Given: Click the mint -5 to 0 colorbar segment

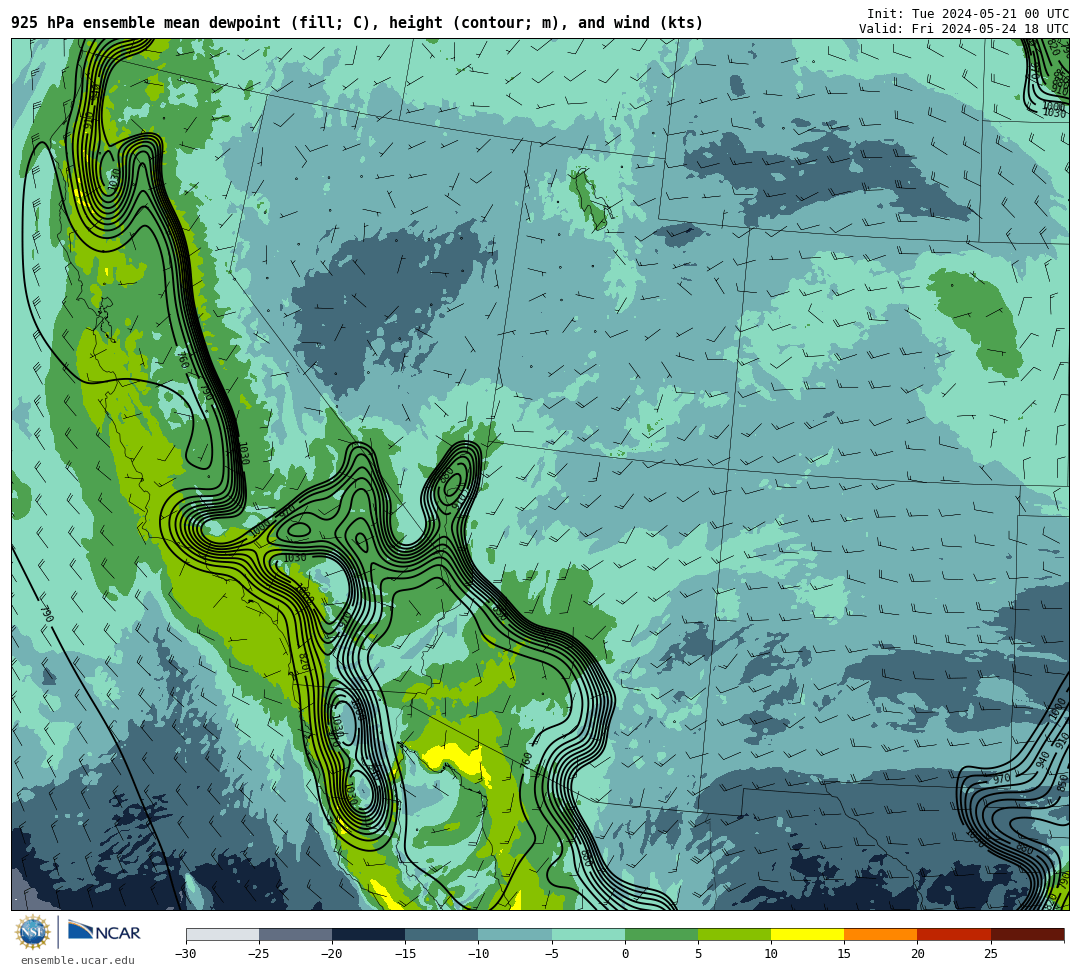Looking at the screenshot, I should 588,934.
